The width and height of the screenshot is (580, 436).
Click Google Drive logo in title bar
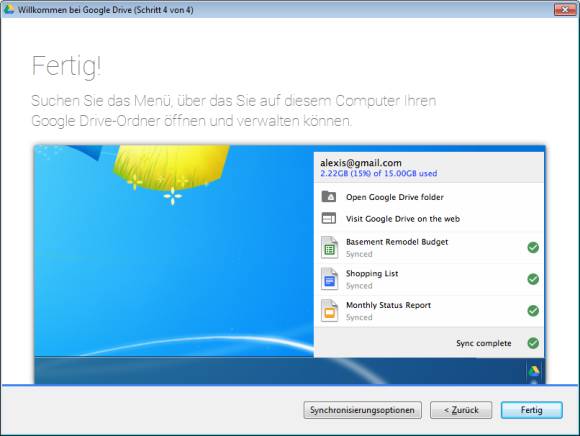[x=9, y=10]
